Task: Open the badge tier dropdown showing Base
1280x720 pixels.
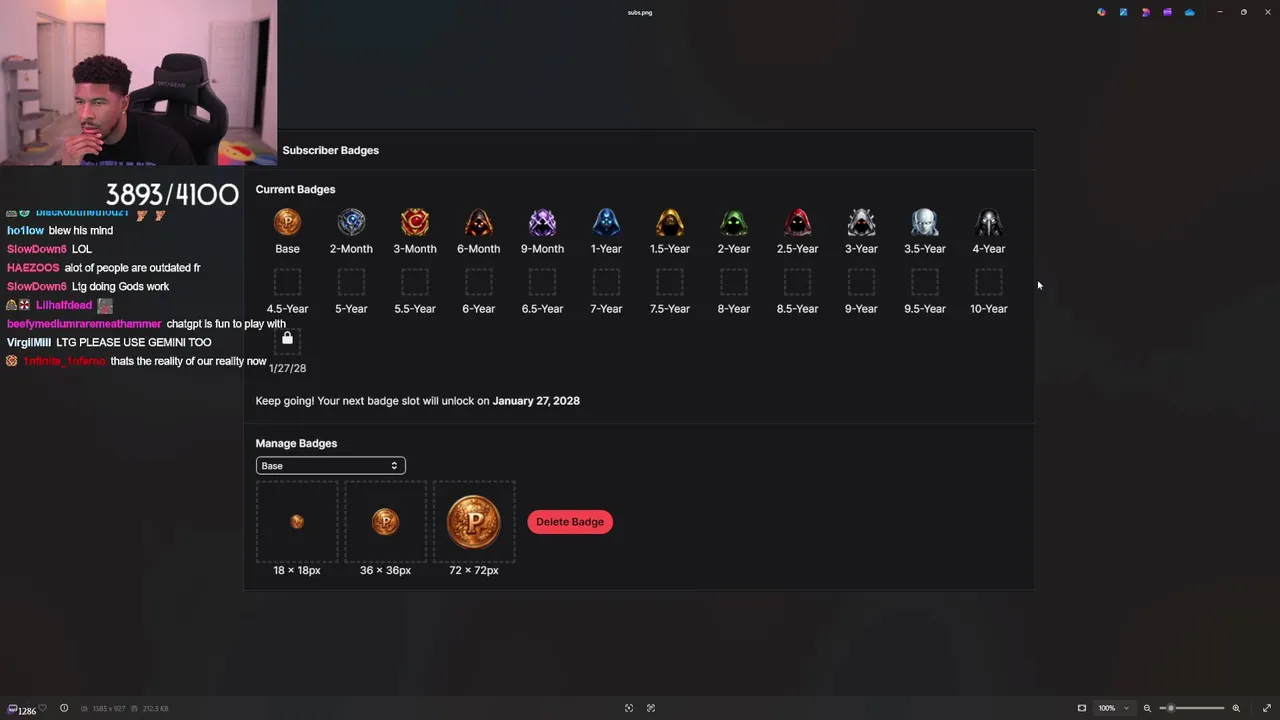Action: [330, 465]
